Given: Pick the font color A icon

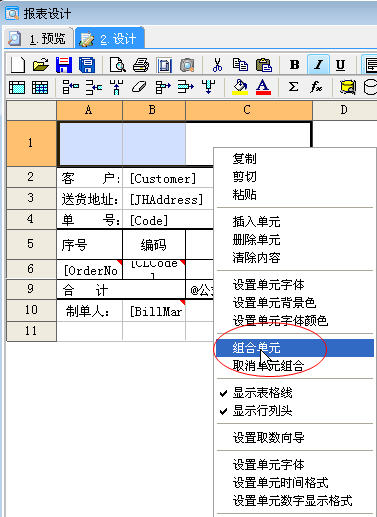Looking at the screenshot, I should (x=263, y=87).
